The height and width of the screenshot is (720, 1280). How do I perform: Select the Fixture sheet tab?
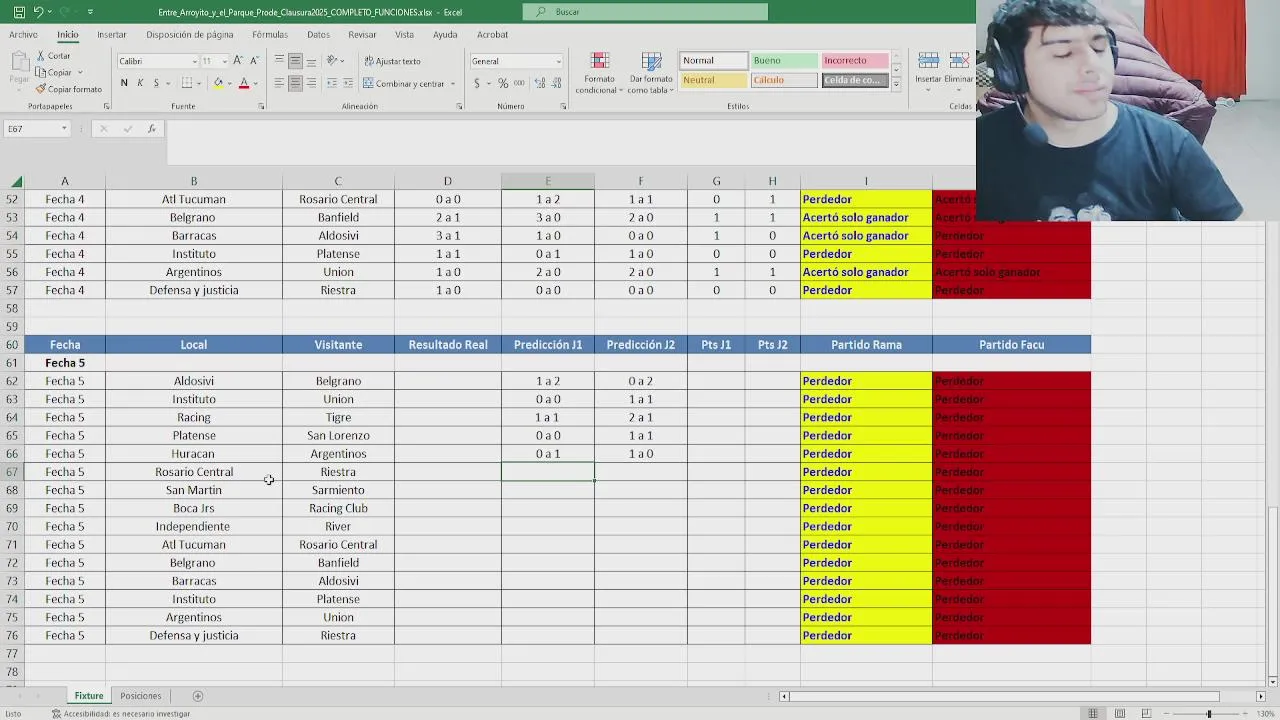coord(88,696)
